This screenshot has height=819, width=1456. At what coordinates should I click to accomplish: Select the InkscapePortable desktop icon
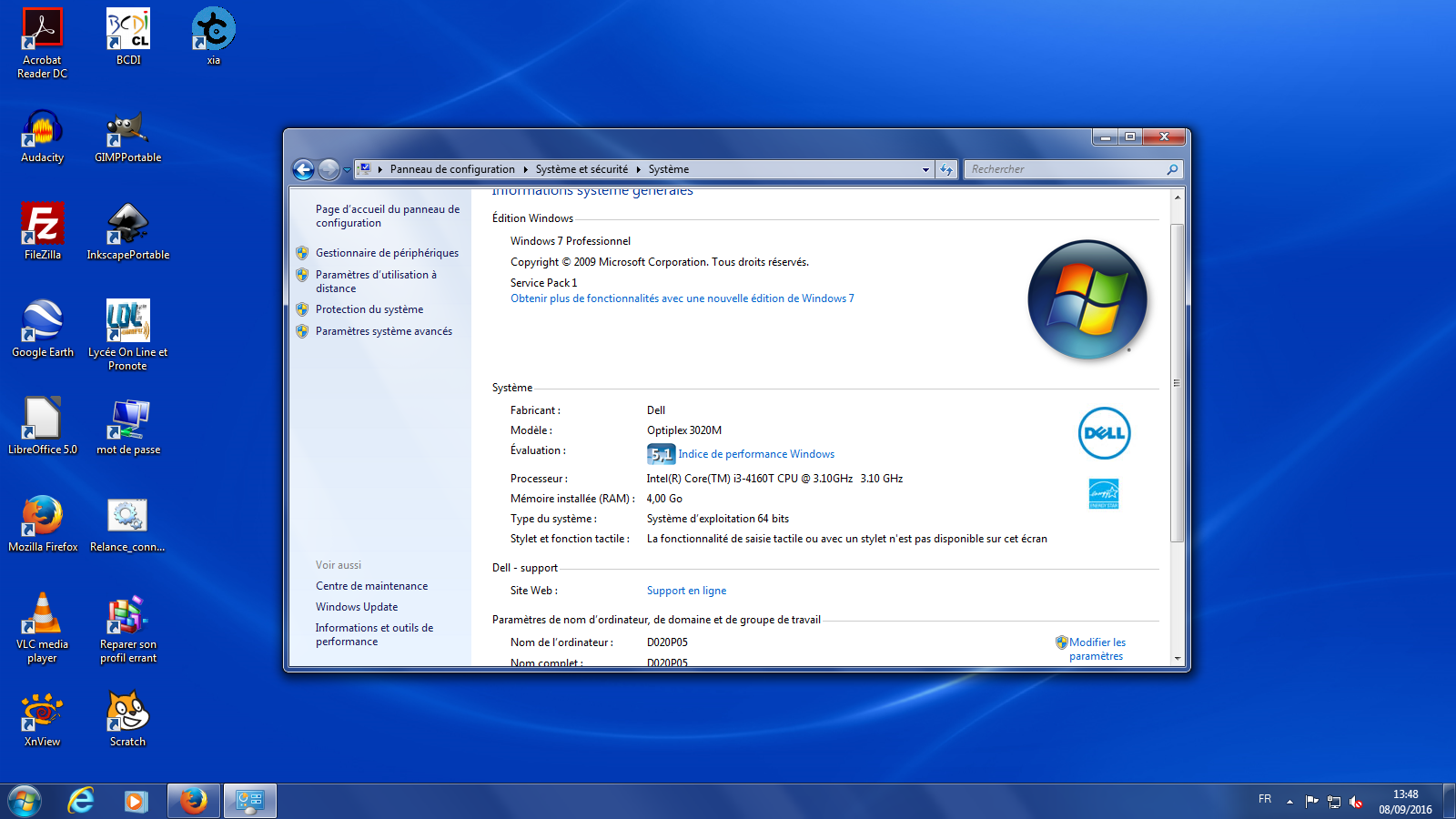pyautogui.click(x=128, y=231)
